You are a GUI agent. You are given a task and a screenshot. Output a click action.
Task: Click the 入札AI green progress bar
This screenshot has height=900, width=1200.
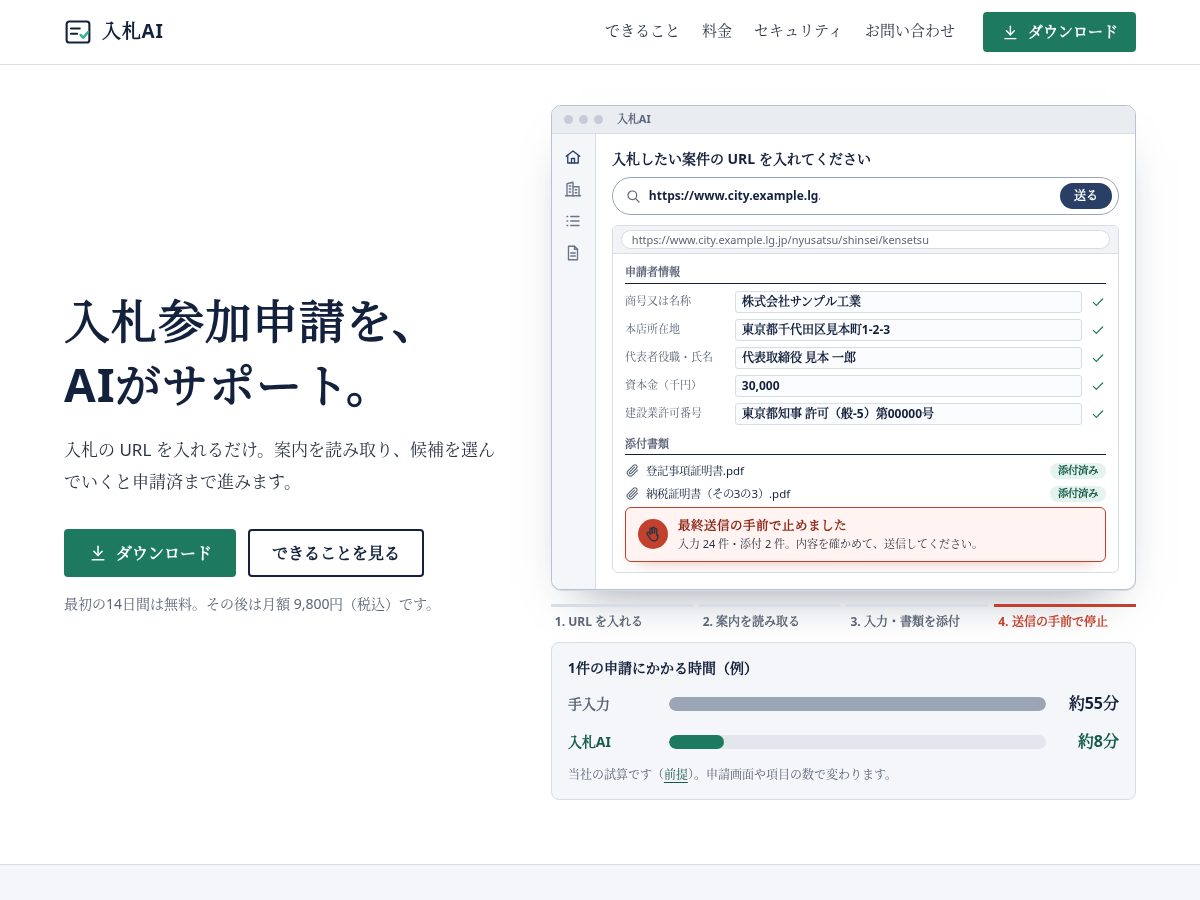pyautogui.click(x=696, y=742)
